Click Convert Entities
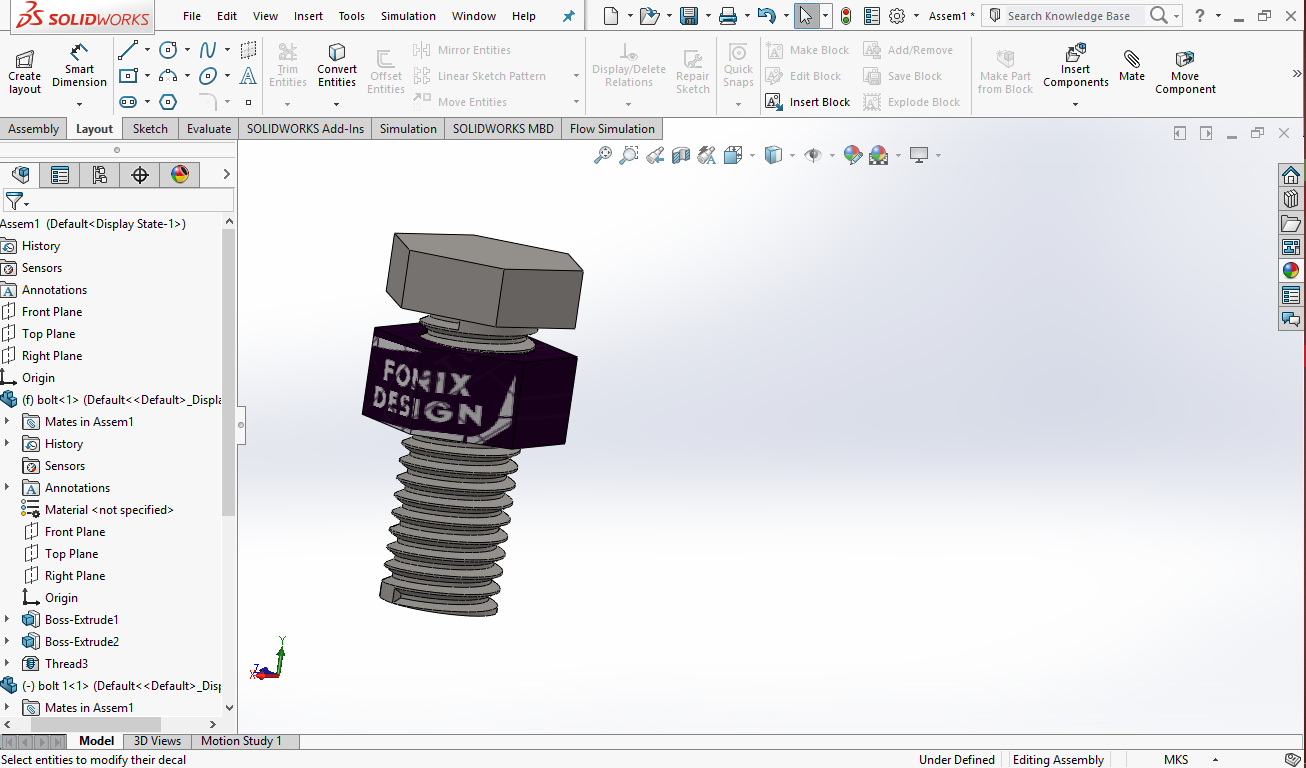Screen dimensions: 1306x768 tap(337, 65)
